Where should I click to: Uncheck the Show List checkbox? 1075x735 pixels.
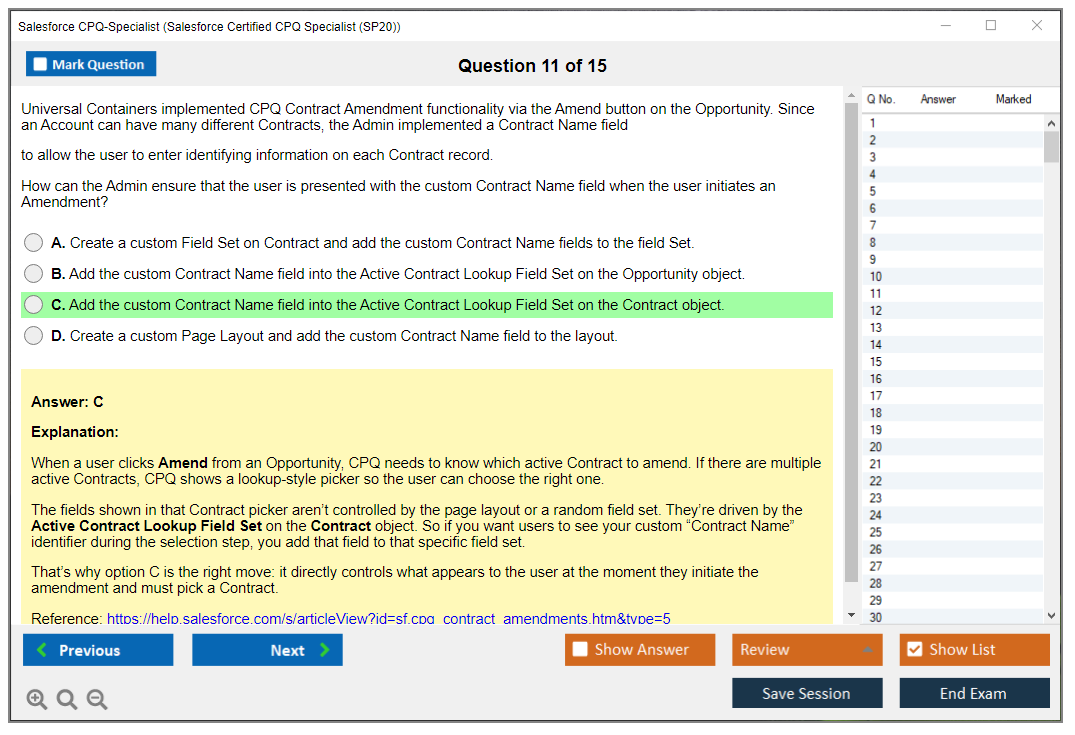[914, 650]
